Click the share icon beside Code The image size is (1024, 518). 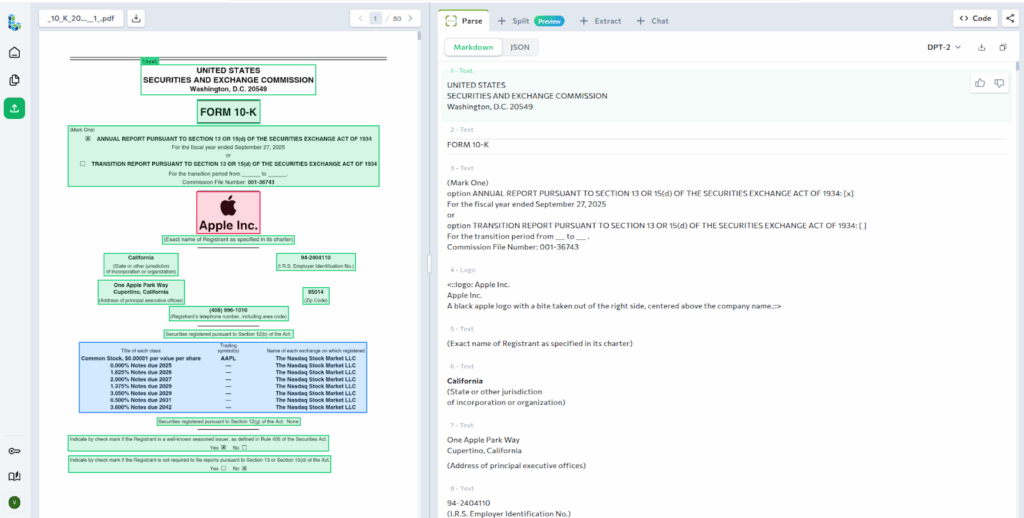1009,18
